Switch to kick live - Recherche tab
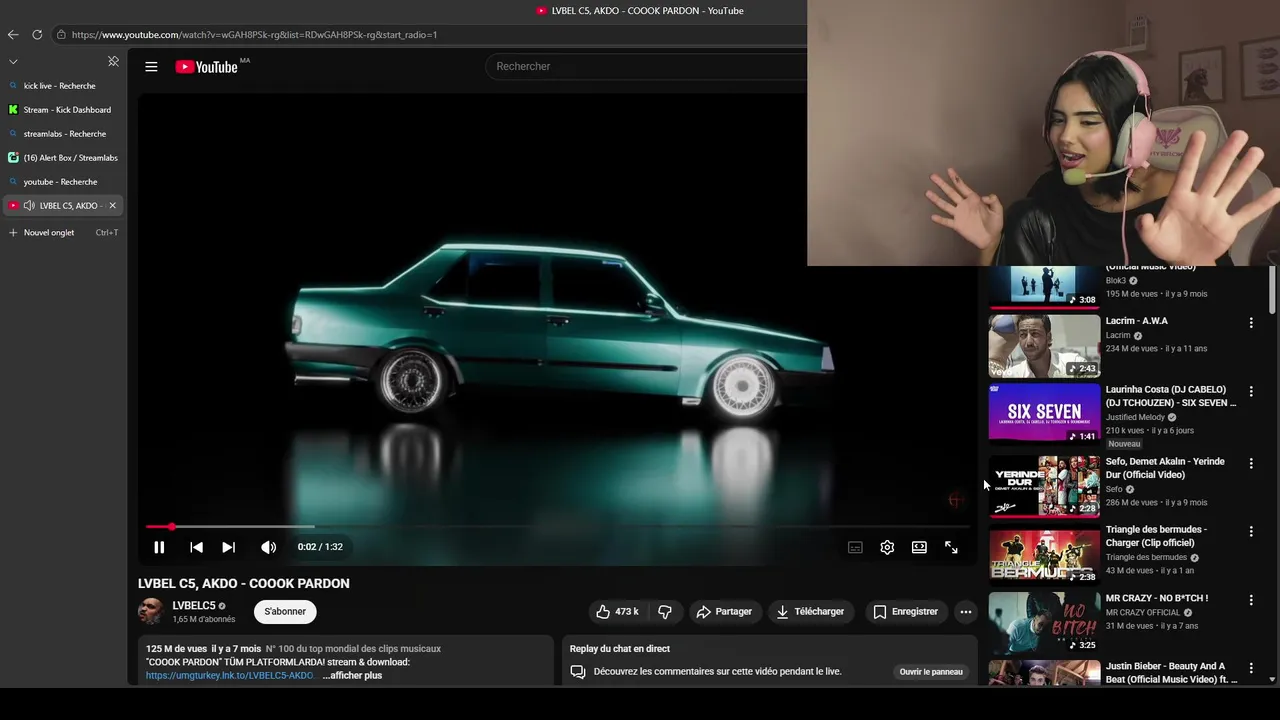The image size is (1280, 720). pos(63,86)
